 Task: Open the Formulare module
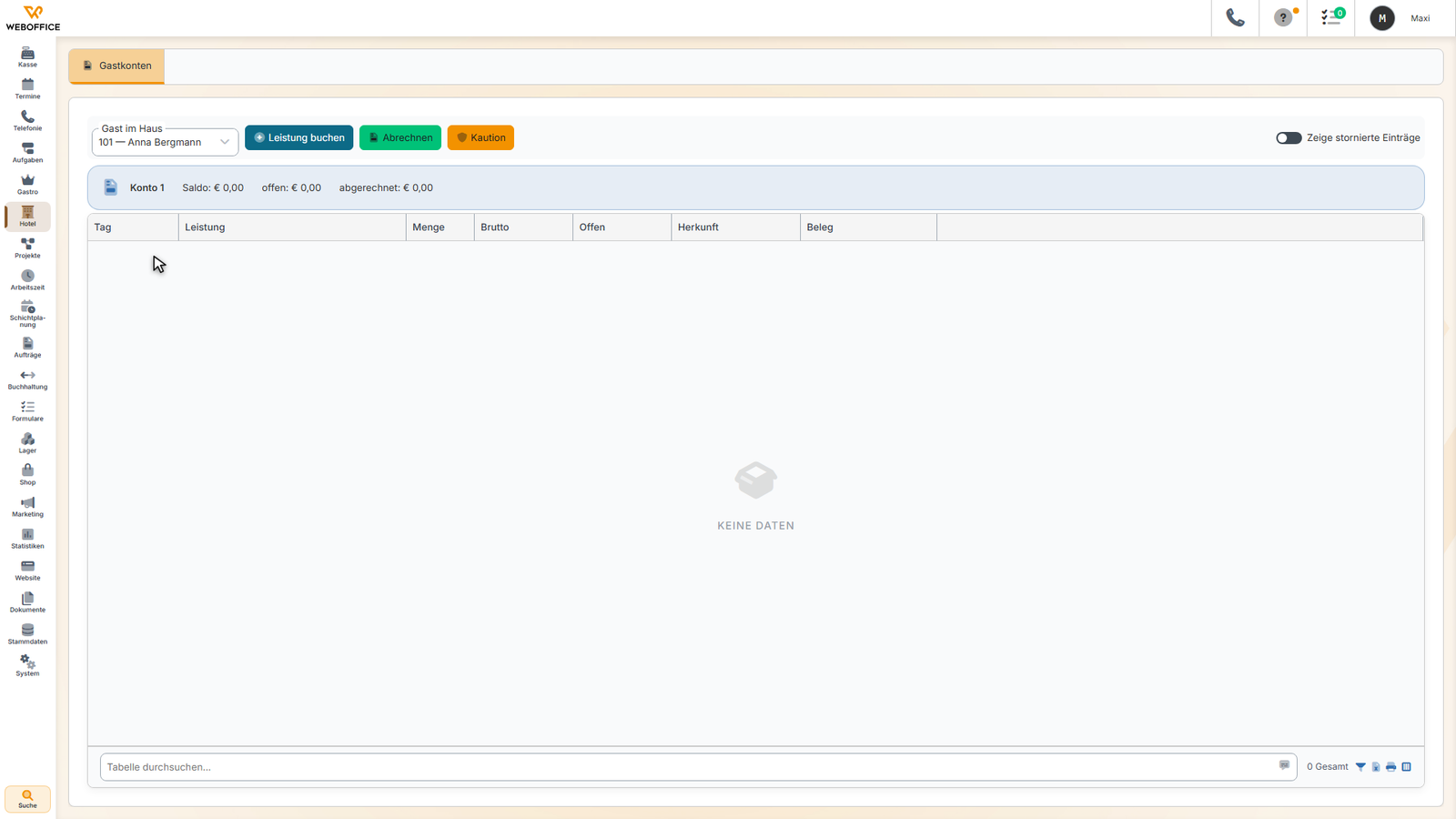coord(27,411)
